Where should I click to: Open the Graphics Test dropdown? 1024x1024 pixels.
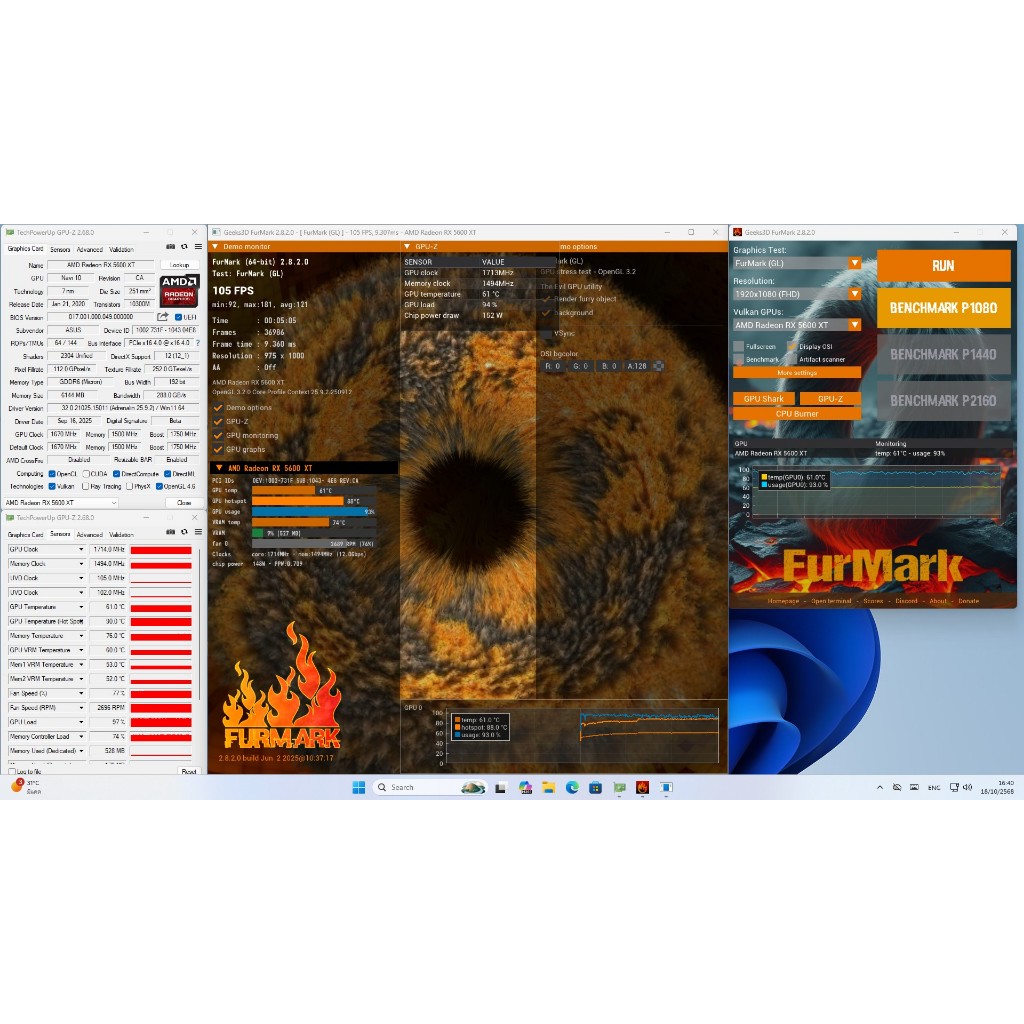pyautogui.click(x=797, y=263)
